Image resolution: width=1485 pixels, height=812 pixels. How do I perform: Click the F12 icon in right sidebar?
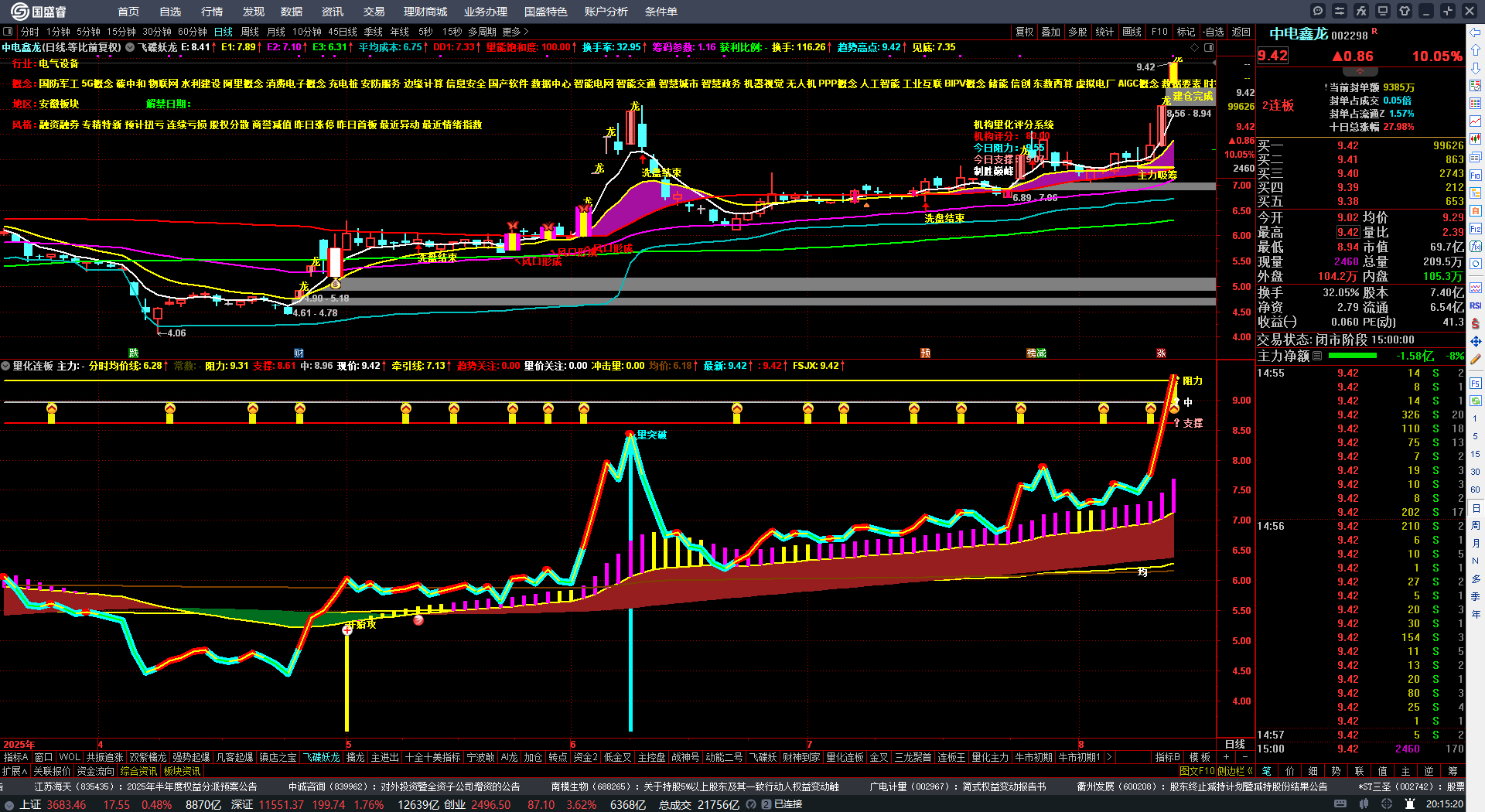[x=1476, y=229]
